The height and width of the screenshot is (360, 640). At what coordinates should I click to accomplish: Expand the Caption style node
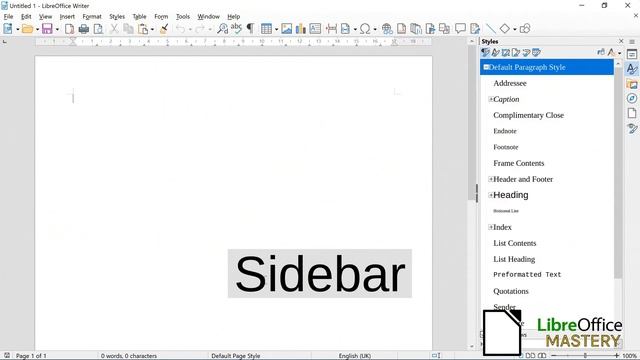(491, 99)
